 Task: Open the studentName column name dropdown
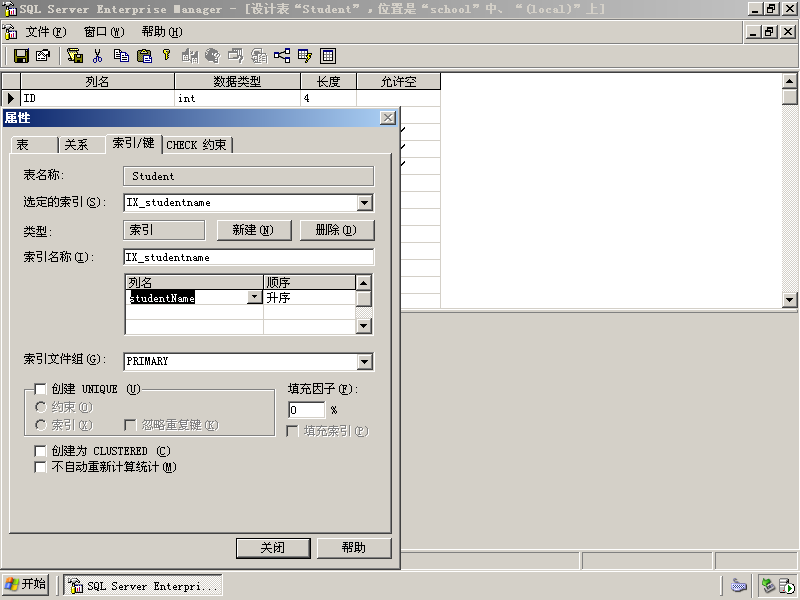pyautogui.click(x=254, y=297)
